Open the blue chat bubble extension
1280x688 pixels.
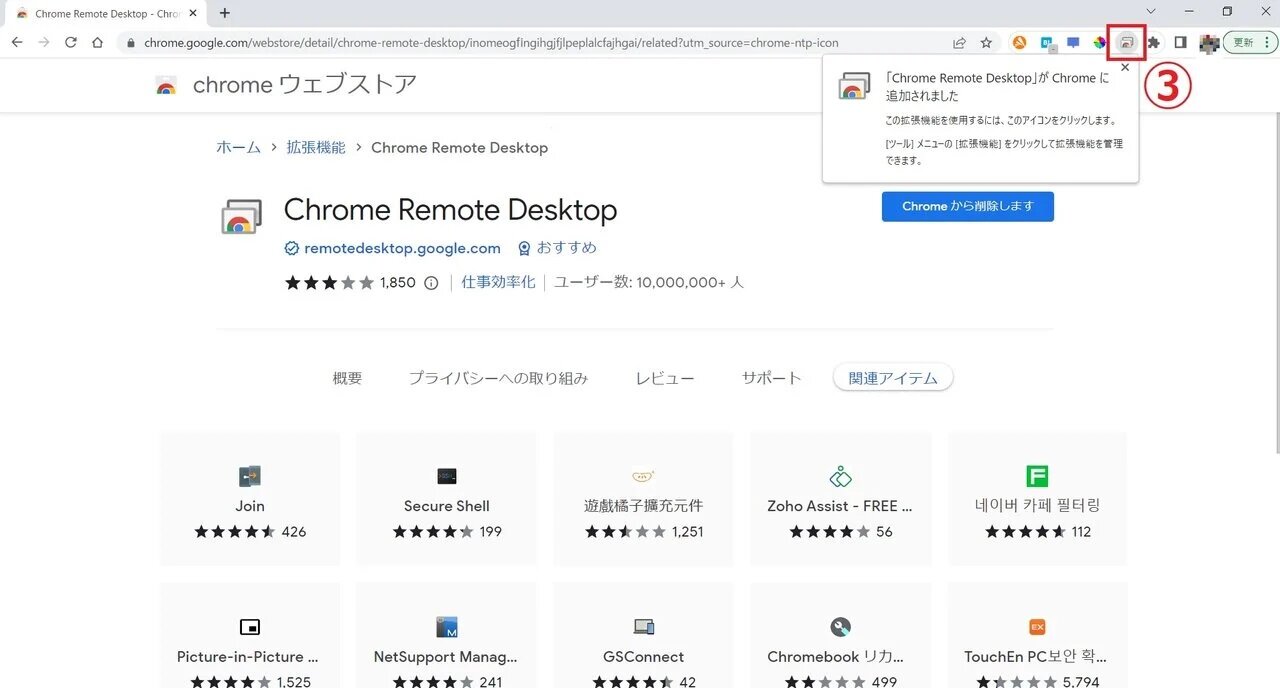pos(1073,43)
